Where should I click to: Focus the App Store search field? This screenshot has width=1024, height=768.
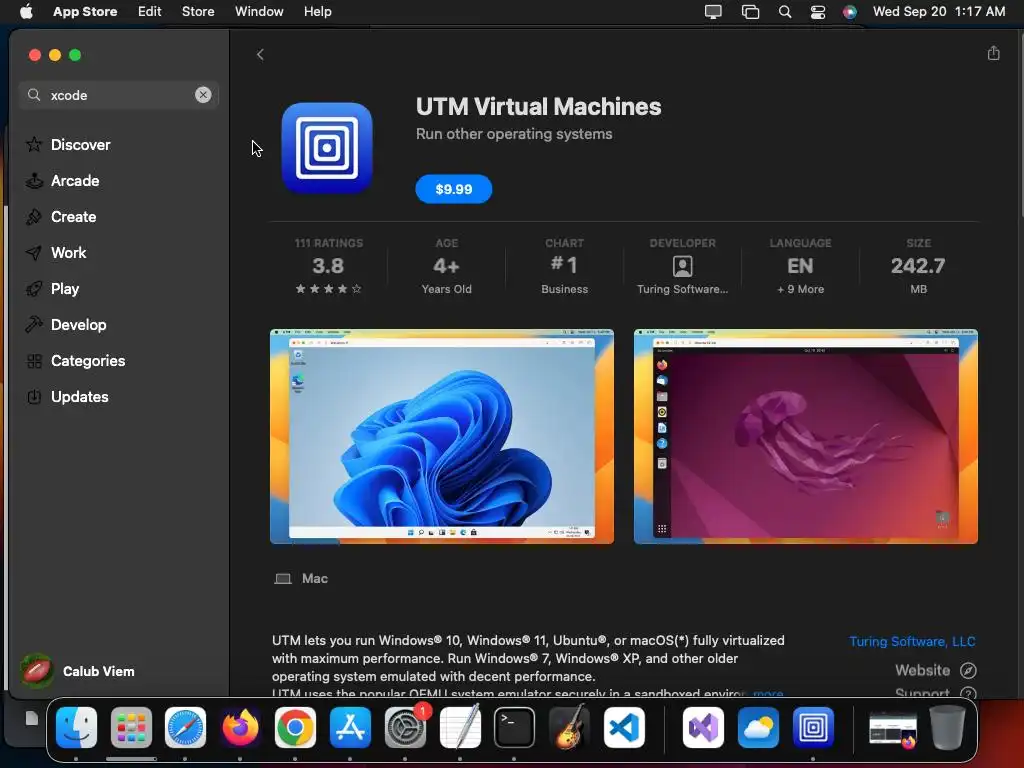tap(118, 95)
